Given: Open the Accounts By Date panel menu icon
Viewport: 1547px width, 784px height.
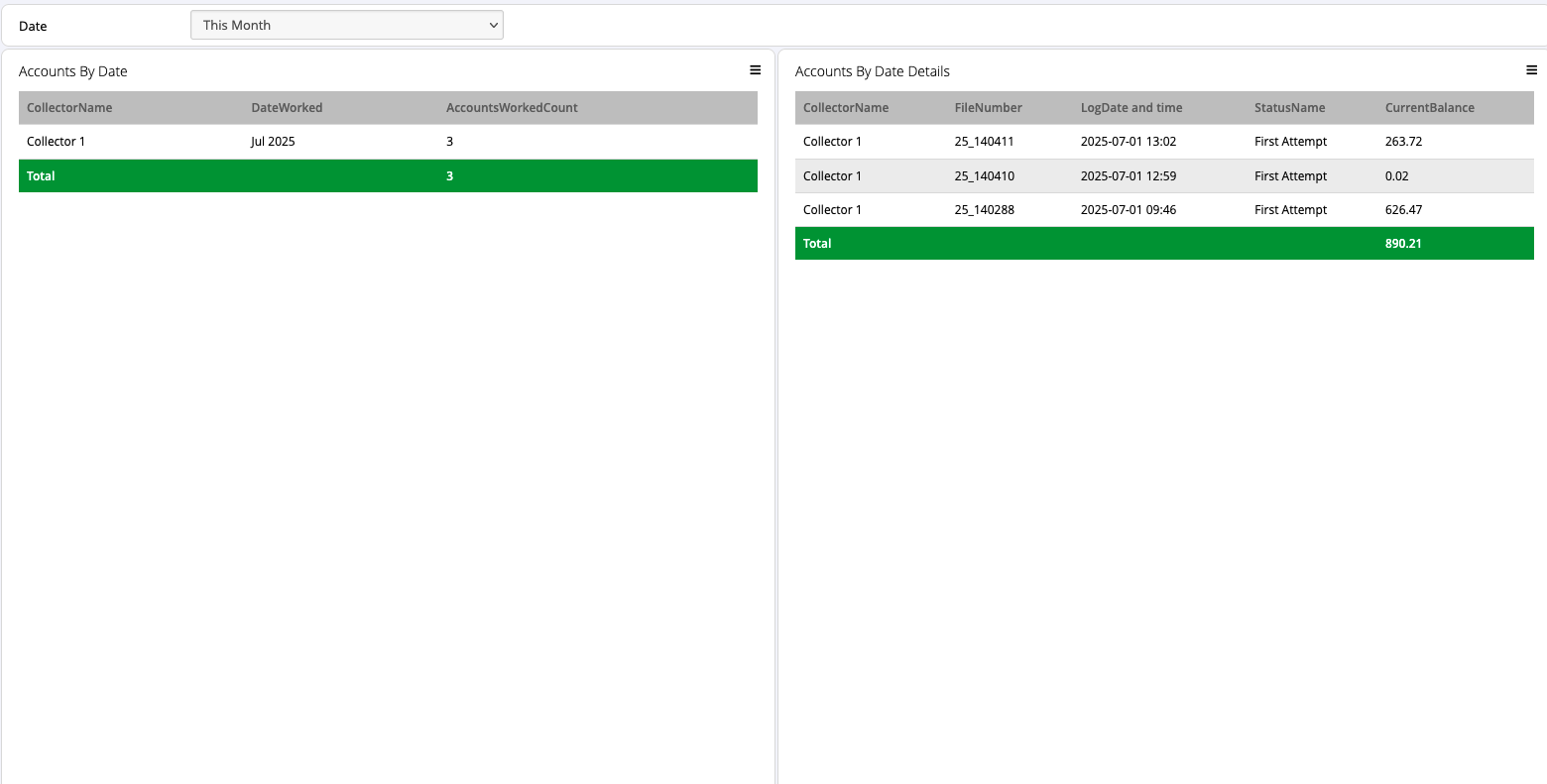Looking at the screenshot, I should 755,70.
